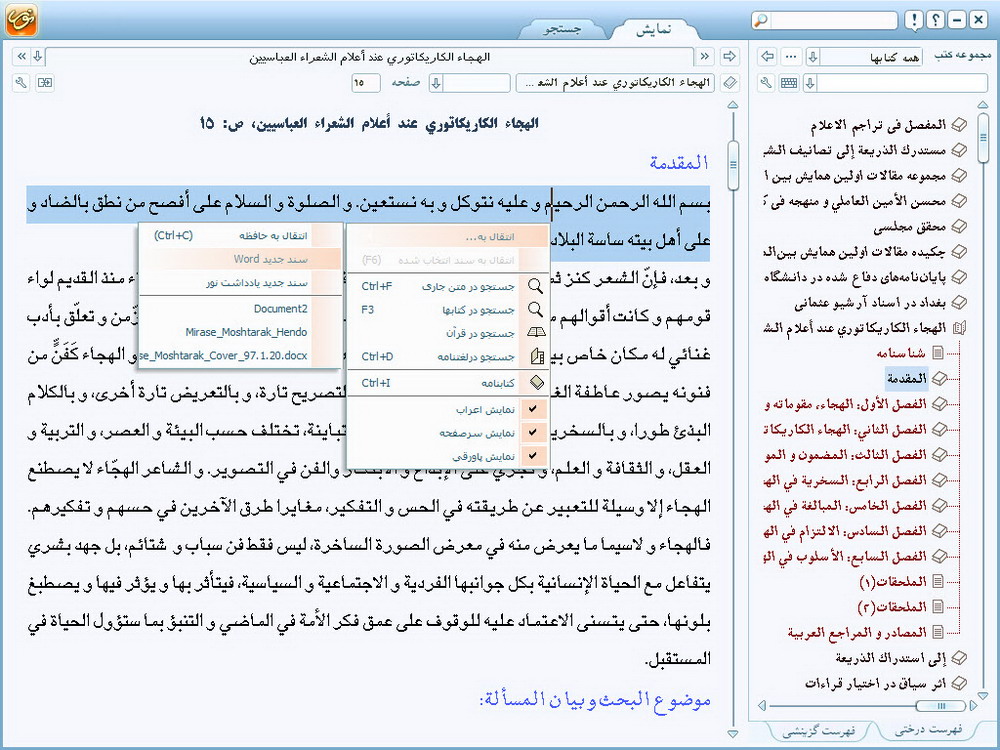
Task: Click the page icon beside الملحقات(١)
Action: tap(938, 582)
